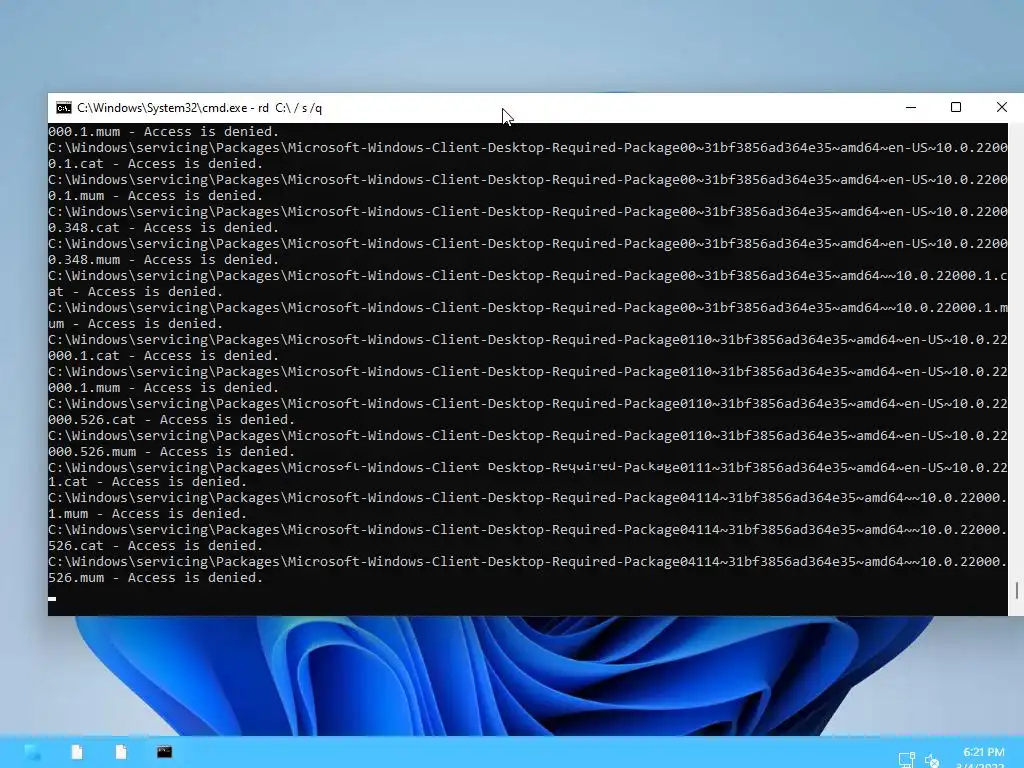The height and width of the screenshot is (768, 1024).
Task: Click the last line '526.mum - Access is denied.'
Action: pos(155,578)
